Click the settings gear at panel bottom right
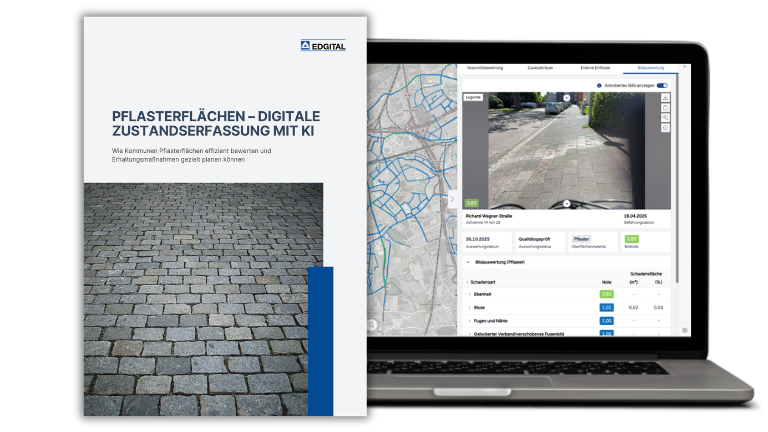This screenshot has height=432, width=768. coord(685,329)
